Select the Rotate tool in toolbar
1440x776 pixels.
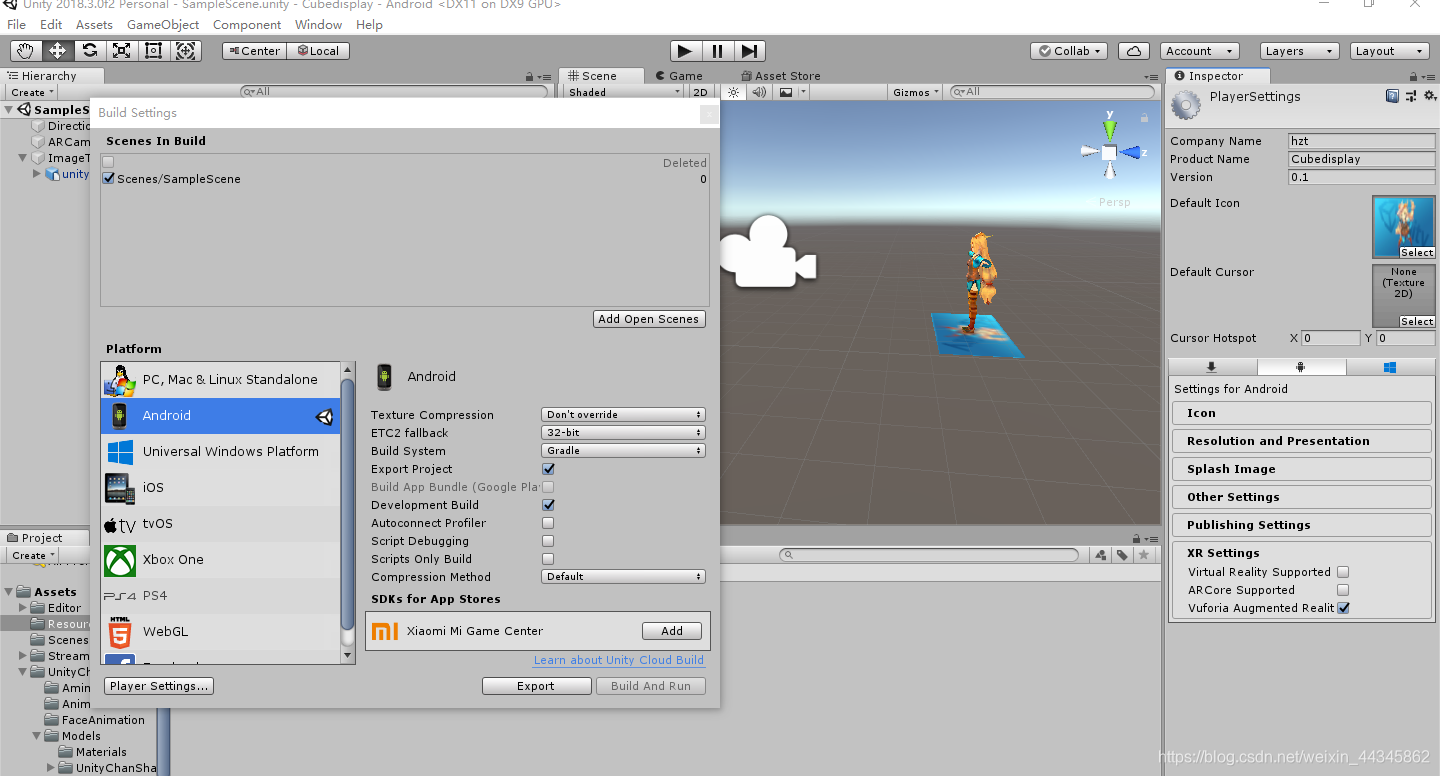[x=90, y=51]
